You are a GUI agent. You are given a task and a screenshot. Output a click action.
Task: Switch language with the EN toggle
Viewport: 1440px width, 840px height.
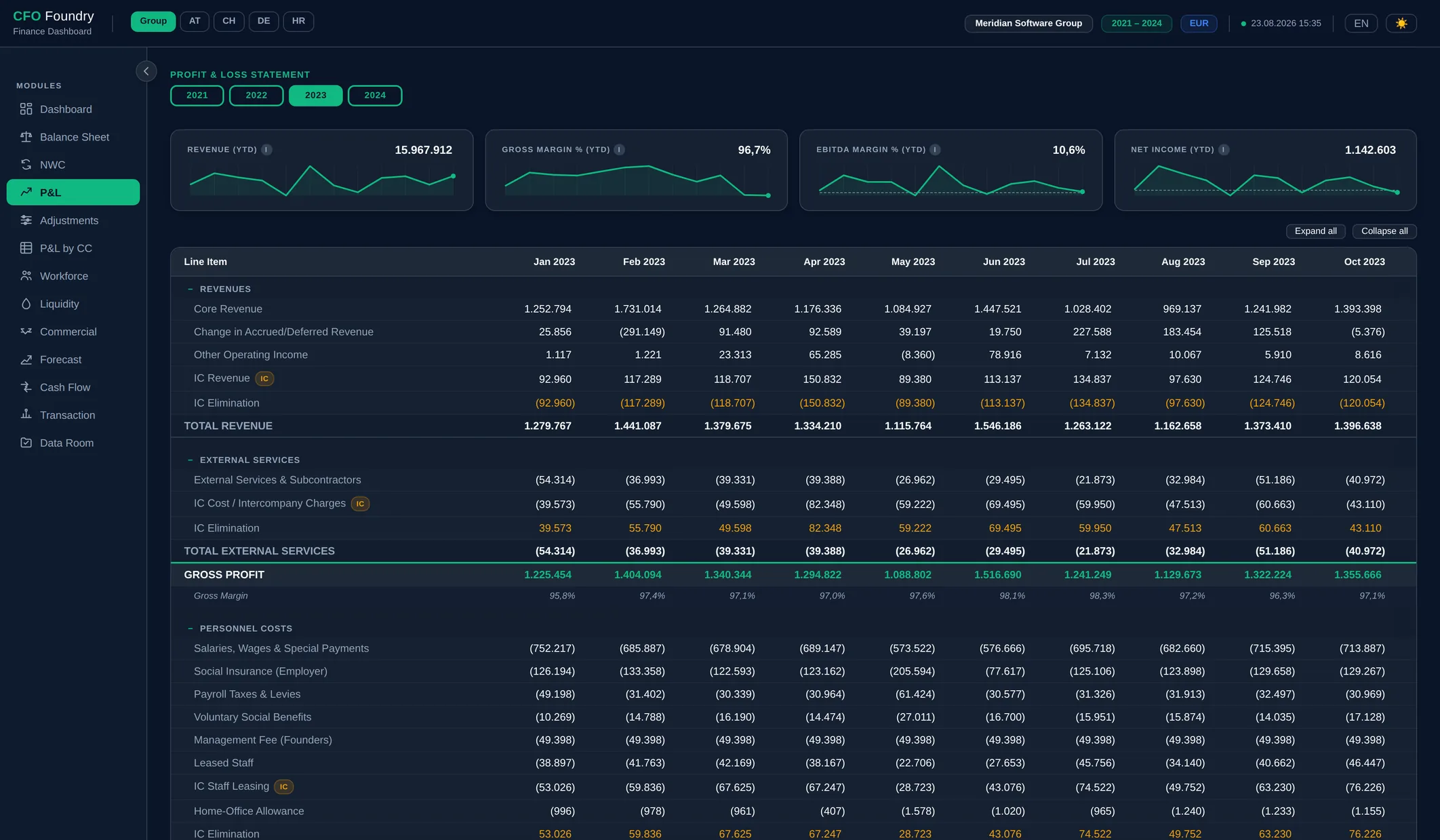pyautogui.click(x=1361, y=24)
